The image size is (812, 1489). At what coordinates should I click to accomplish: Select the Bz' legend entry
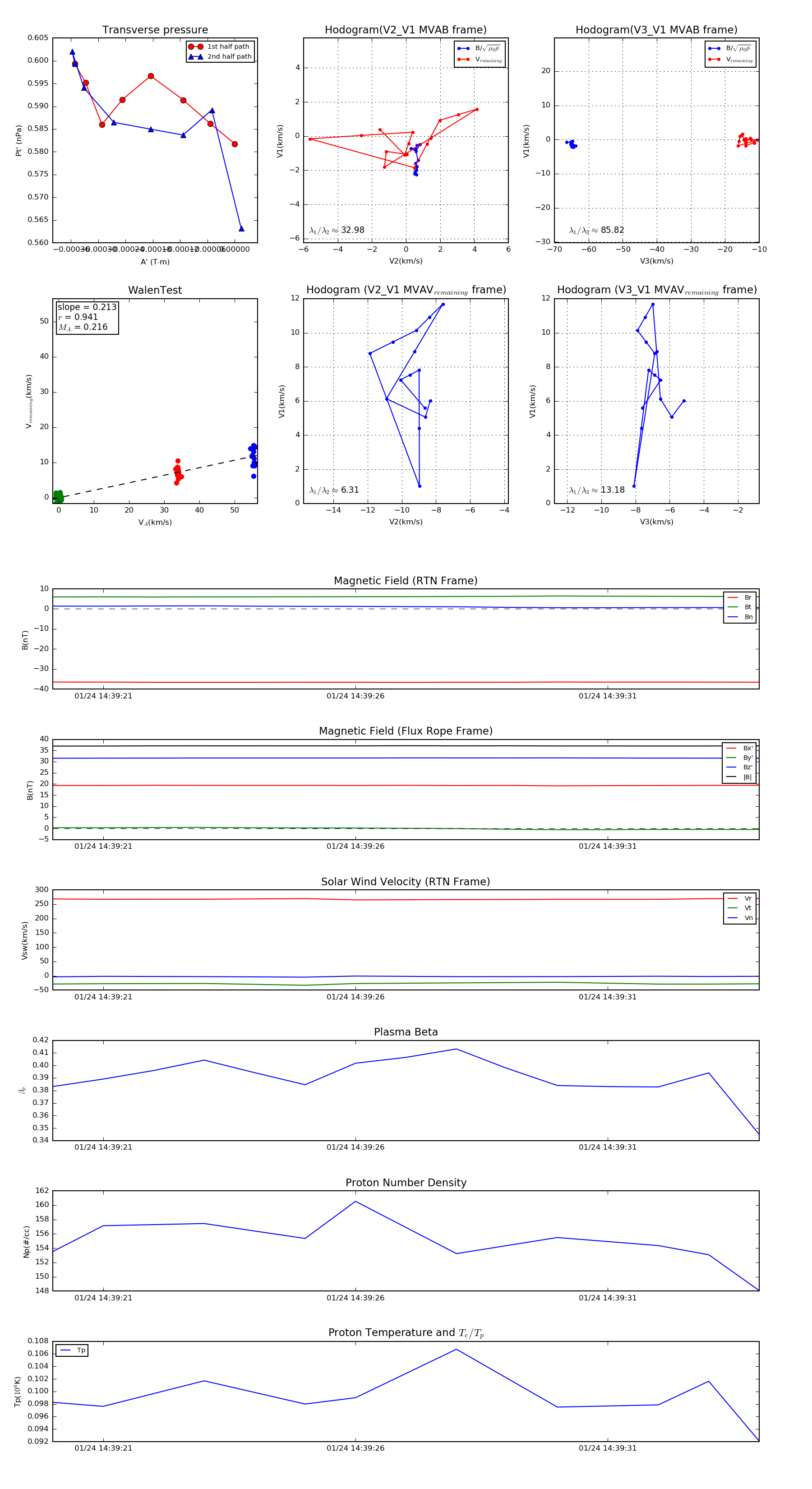pyautogui.click(x=739, y=768)
